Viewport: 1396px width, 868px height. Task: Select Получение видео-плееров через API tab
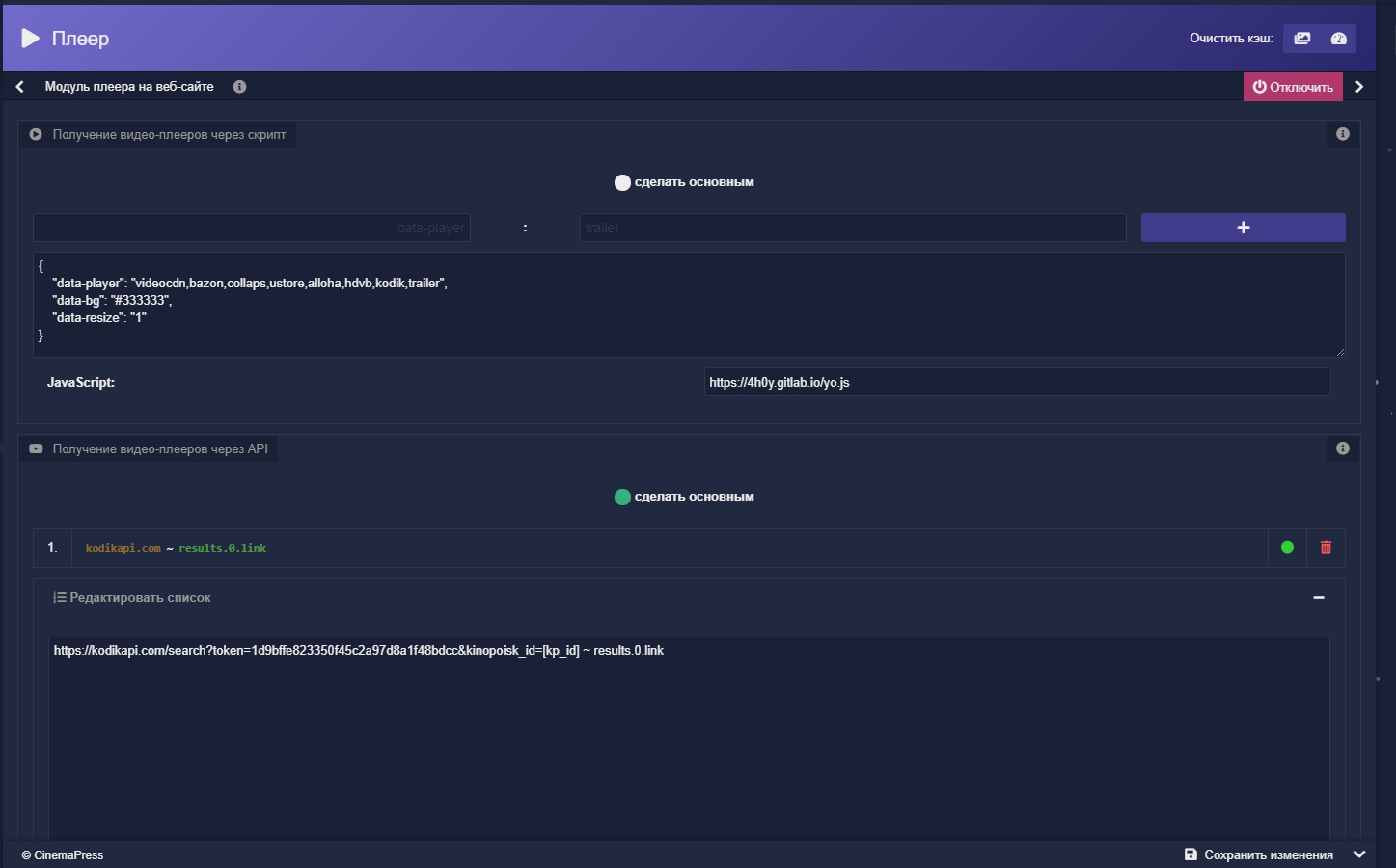coord(149,449)
